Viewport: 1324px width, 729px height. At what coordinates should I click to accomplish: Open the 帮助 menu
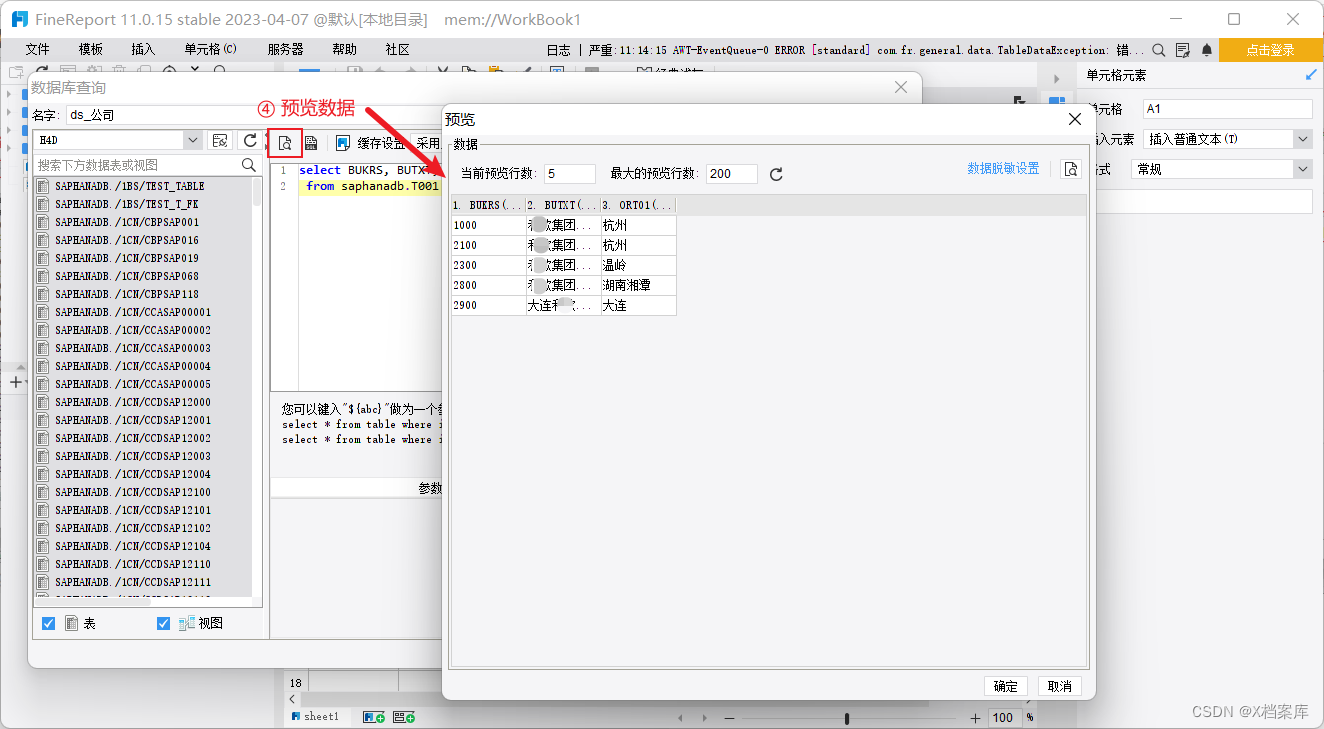pos(344,49)
